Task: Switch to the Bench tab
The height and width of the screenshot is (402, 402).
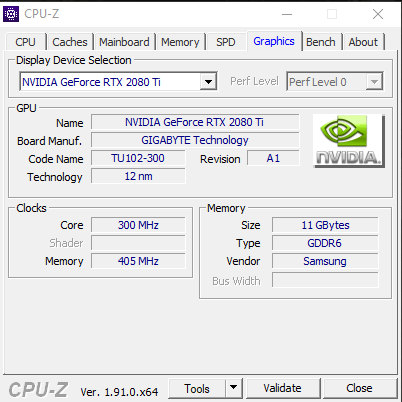Action: tap(321, 42)
